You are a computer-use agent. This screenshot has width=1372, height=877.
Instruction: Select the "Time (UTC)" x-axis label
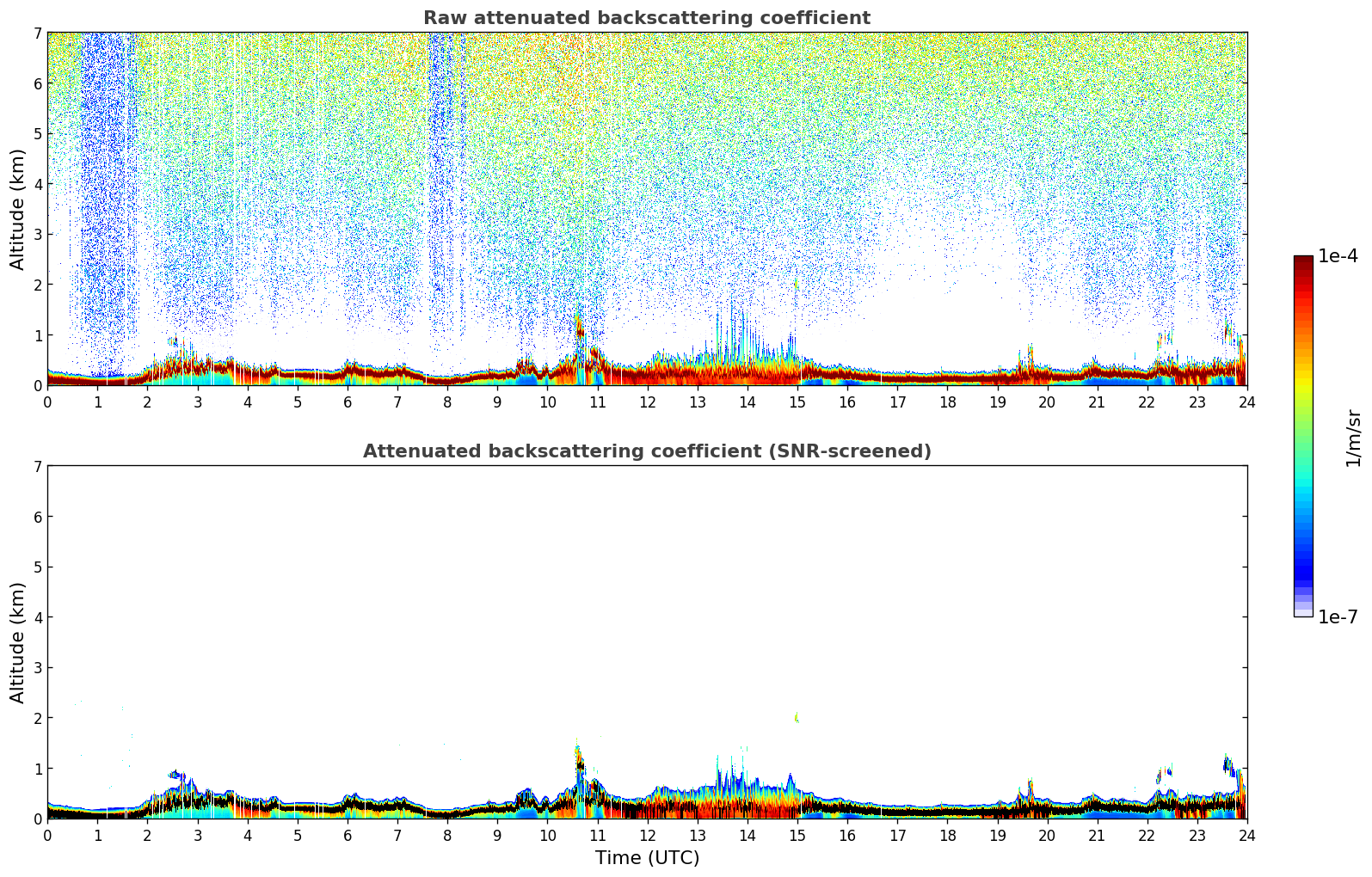[647, 858]
